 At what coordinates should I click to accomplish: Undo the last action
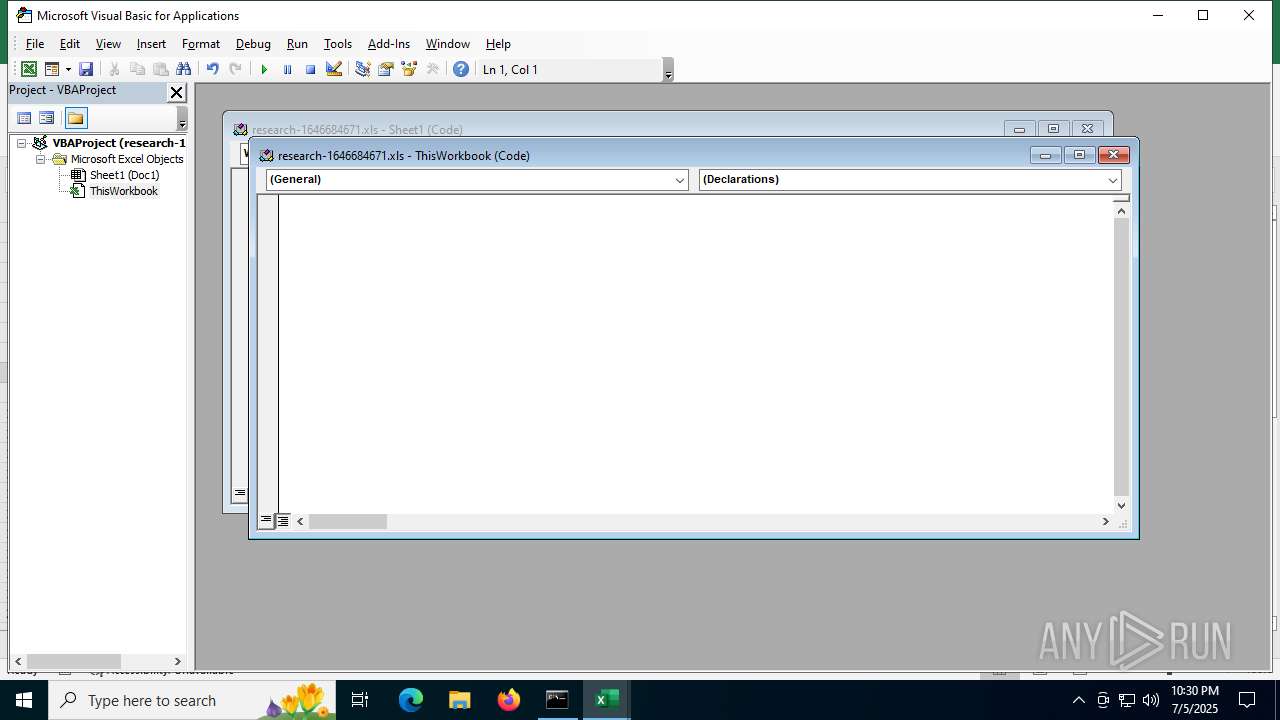(x=212, y=69)
